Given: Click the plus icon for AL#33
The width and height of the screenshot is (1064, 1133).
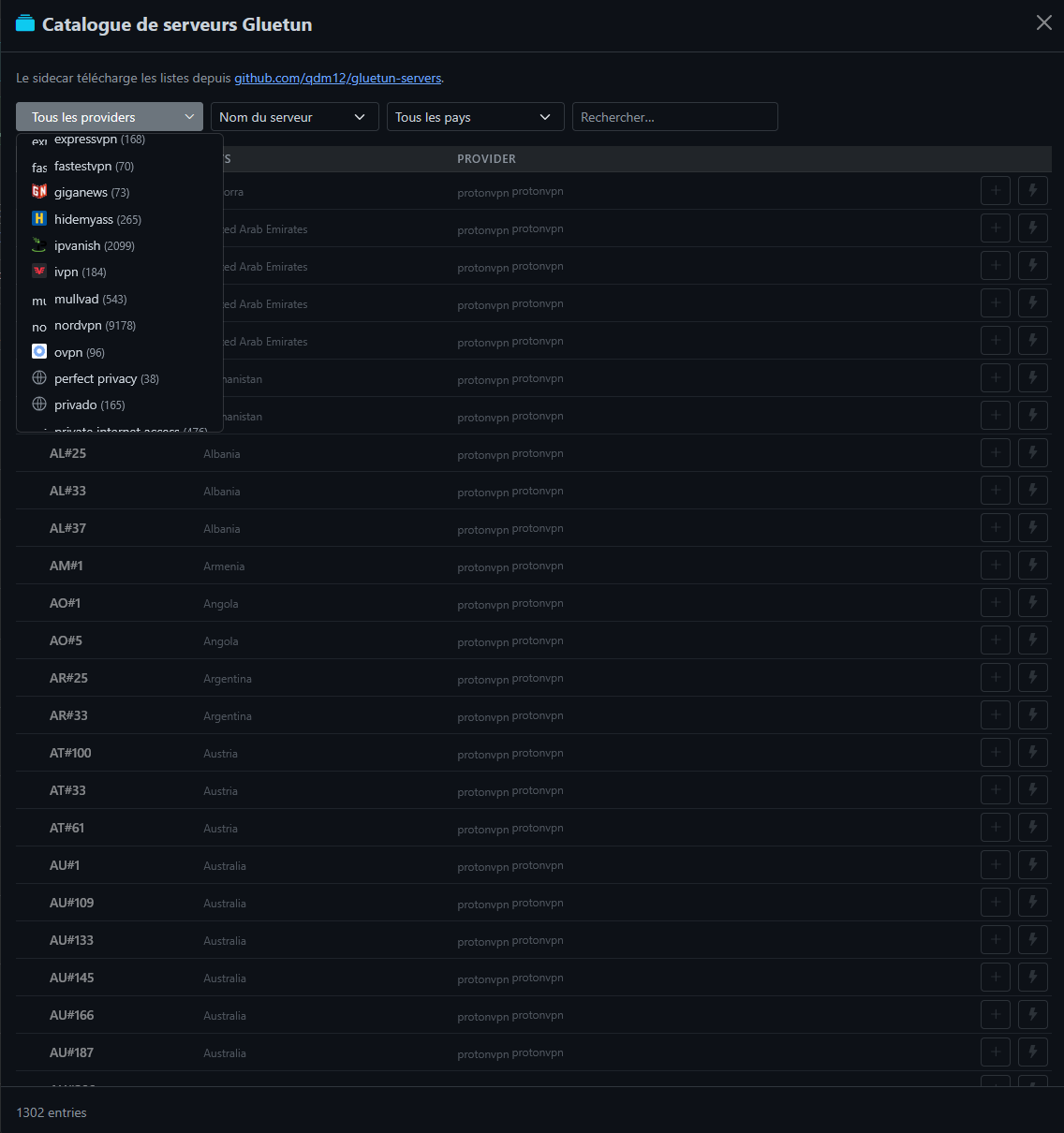Looking at the screenshot, I should 996,490.
